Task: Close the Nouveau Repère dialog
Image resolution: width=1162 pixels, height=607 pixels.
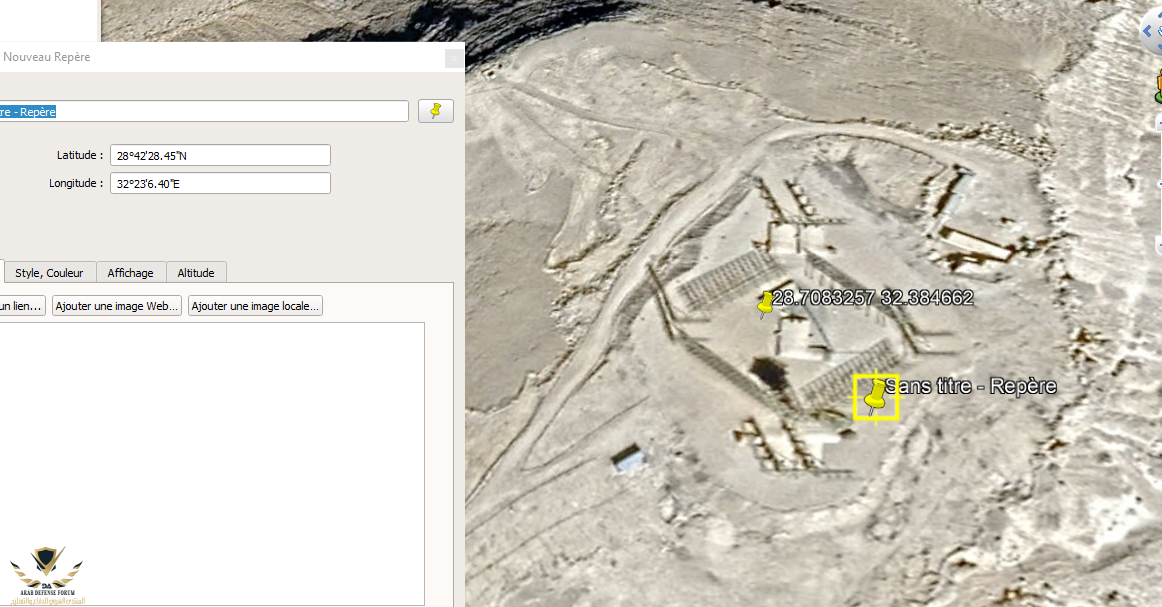Action: tap(453, 58)
